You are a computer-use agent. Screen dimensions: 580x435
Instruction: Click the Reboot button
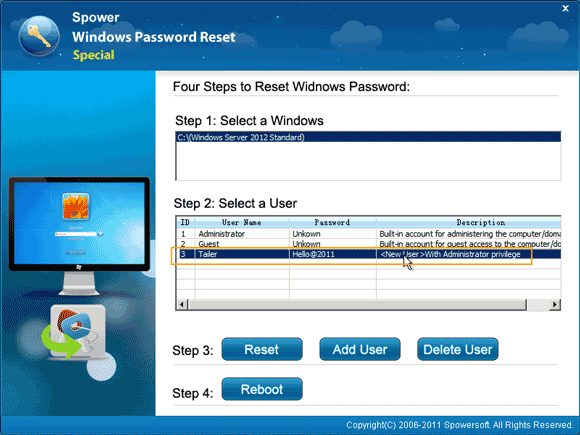click(262, 389)
